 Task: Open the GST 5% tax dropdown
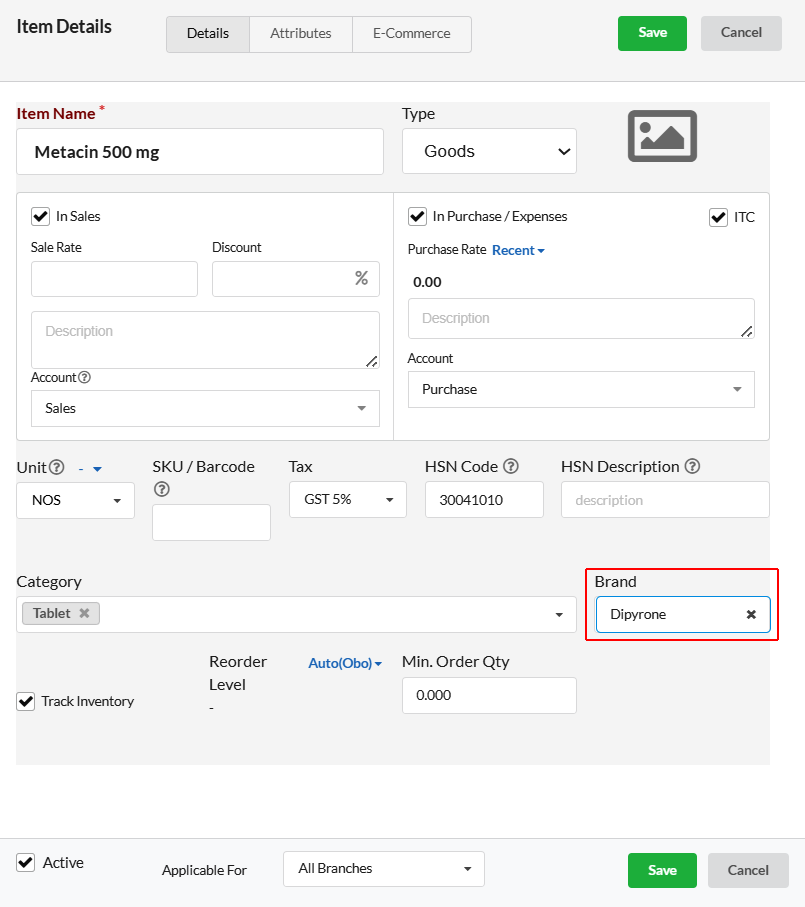click(348, 499)
